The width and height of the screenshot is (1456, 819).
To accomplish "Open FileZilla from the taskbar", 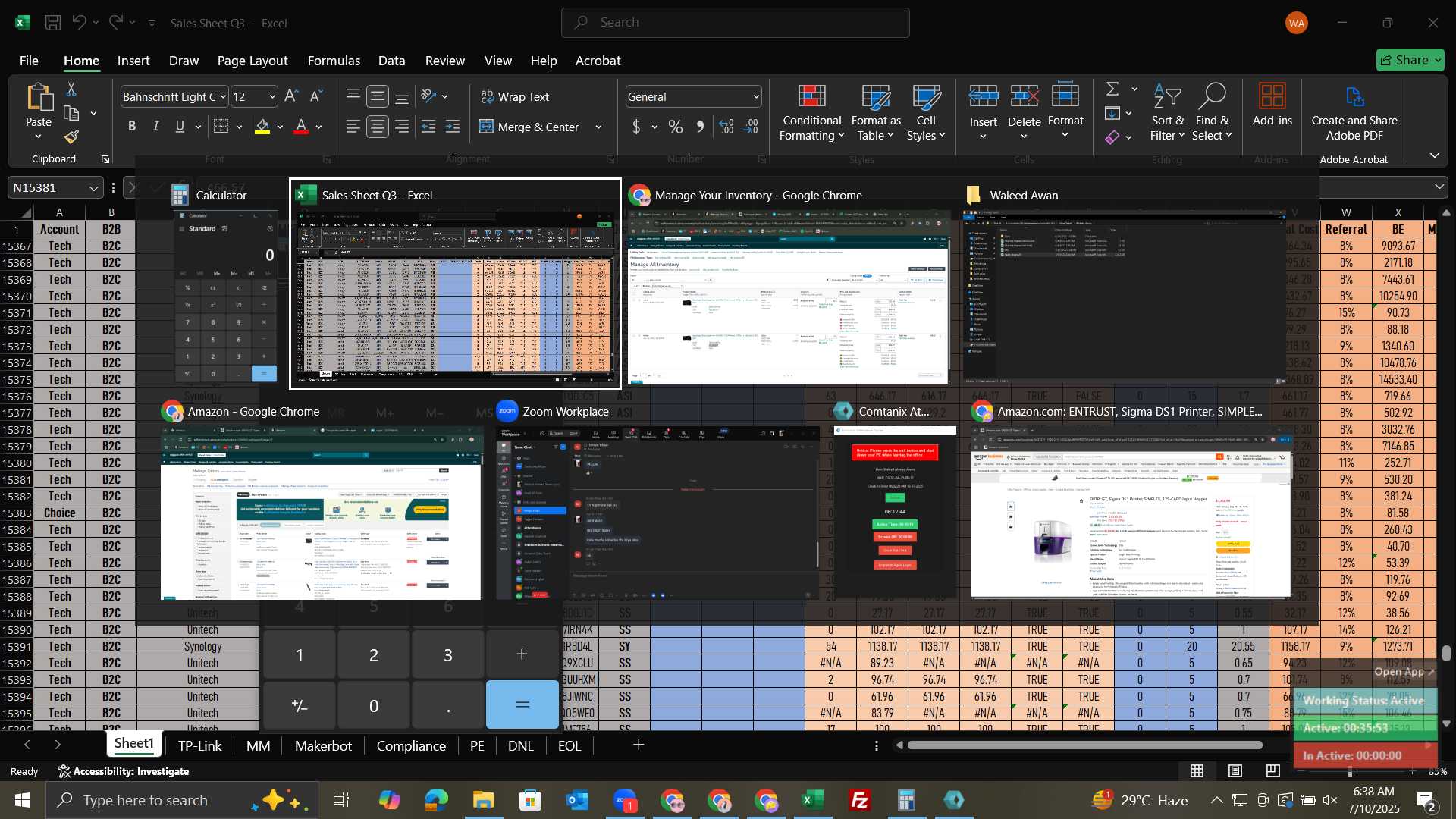I will tap(860, 800).
